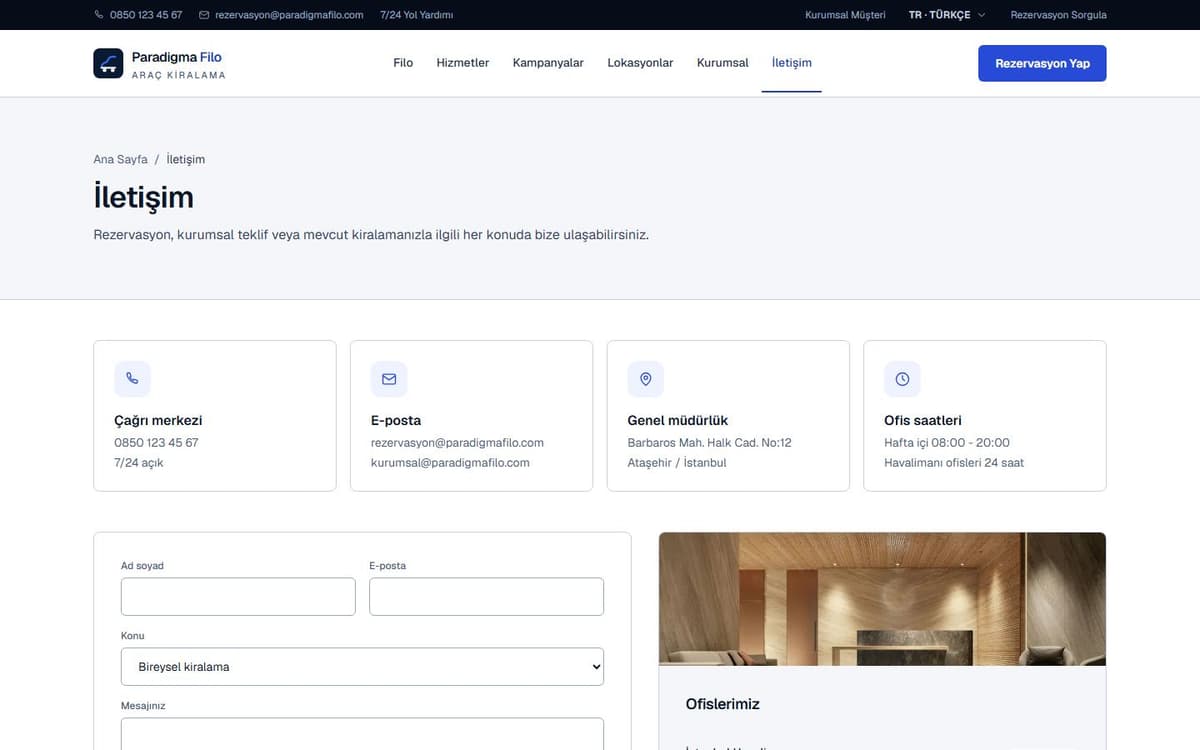Viewport: 1200px width, 750px height.
Task: Select the İletişim nav tab
Action: pyautogui.click(x=792, y=63)
